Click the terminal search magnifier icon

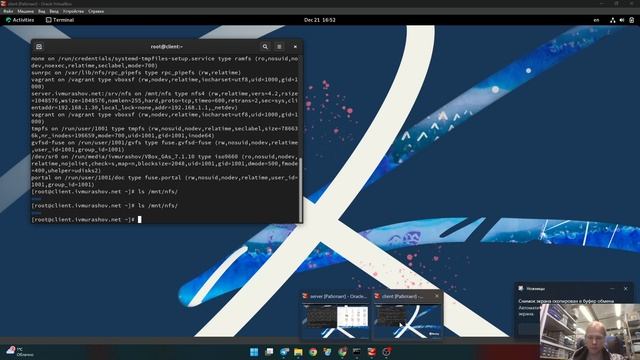(x=265, y=47)
